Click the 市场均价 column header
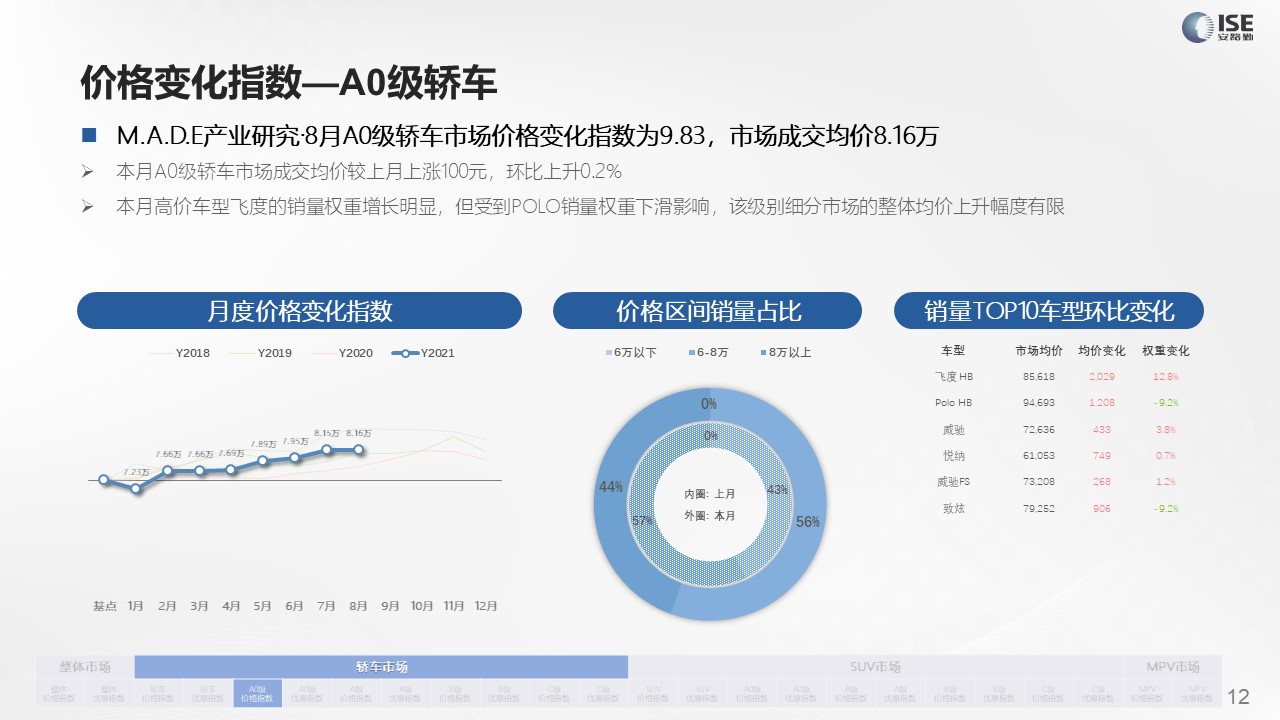This screenshot has width=1280, height=720. point(1038,351)
